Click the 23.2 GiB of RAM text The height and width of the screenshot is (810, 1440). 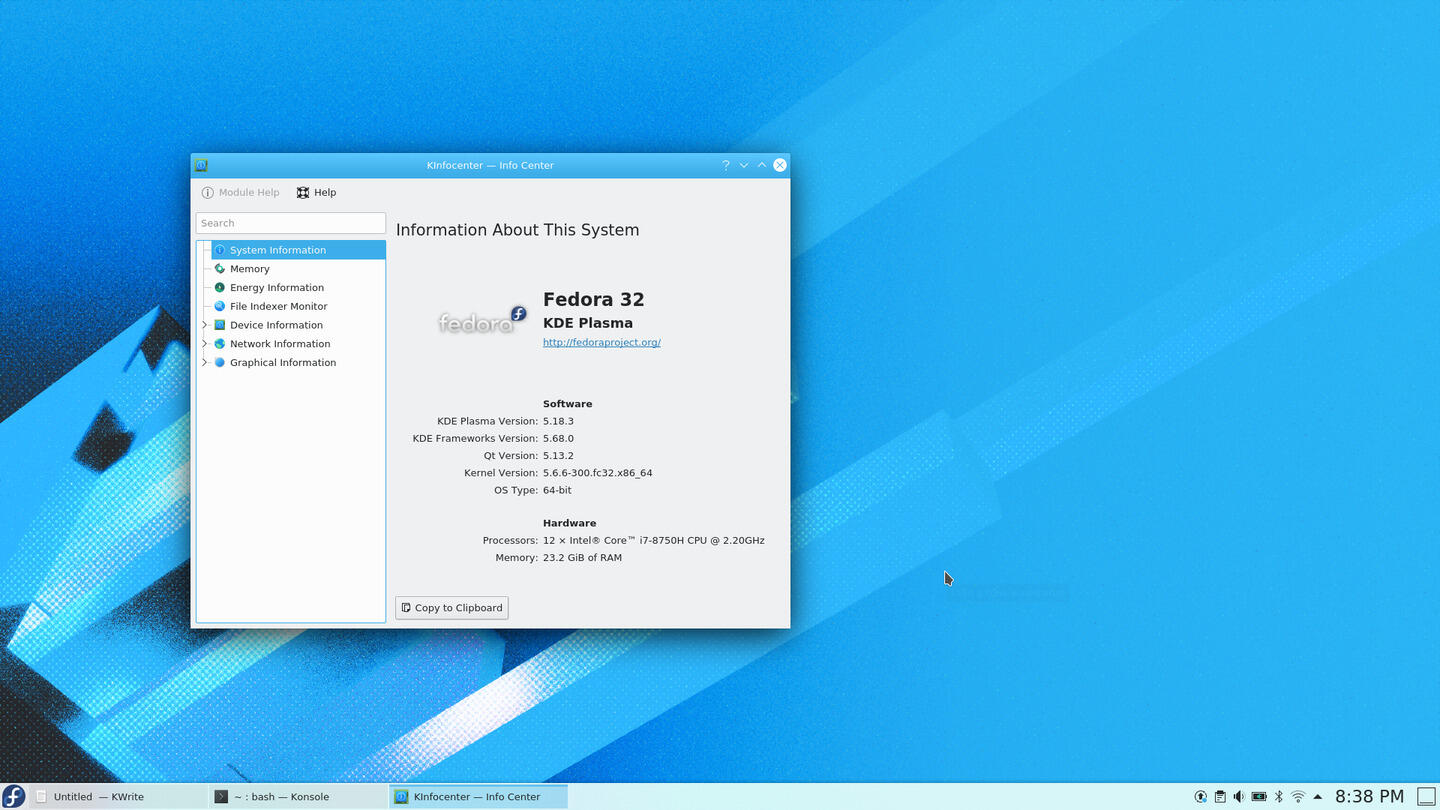(582, 558)
